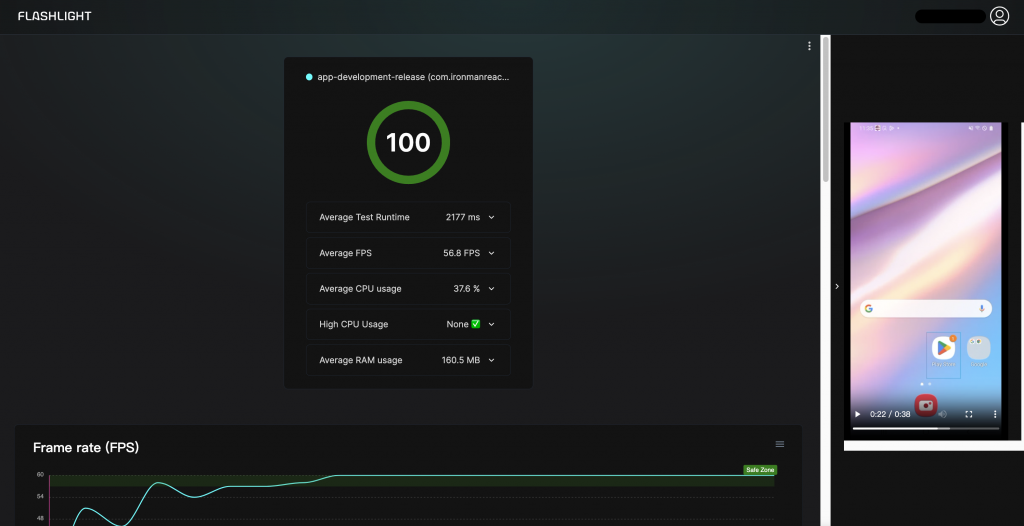This screenshot has width=1024, height=526.
Task: Open the Frame rate chart hamburger menu
Action: point(780,444)
